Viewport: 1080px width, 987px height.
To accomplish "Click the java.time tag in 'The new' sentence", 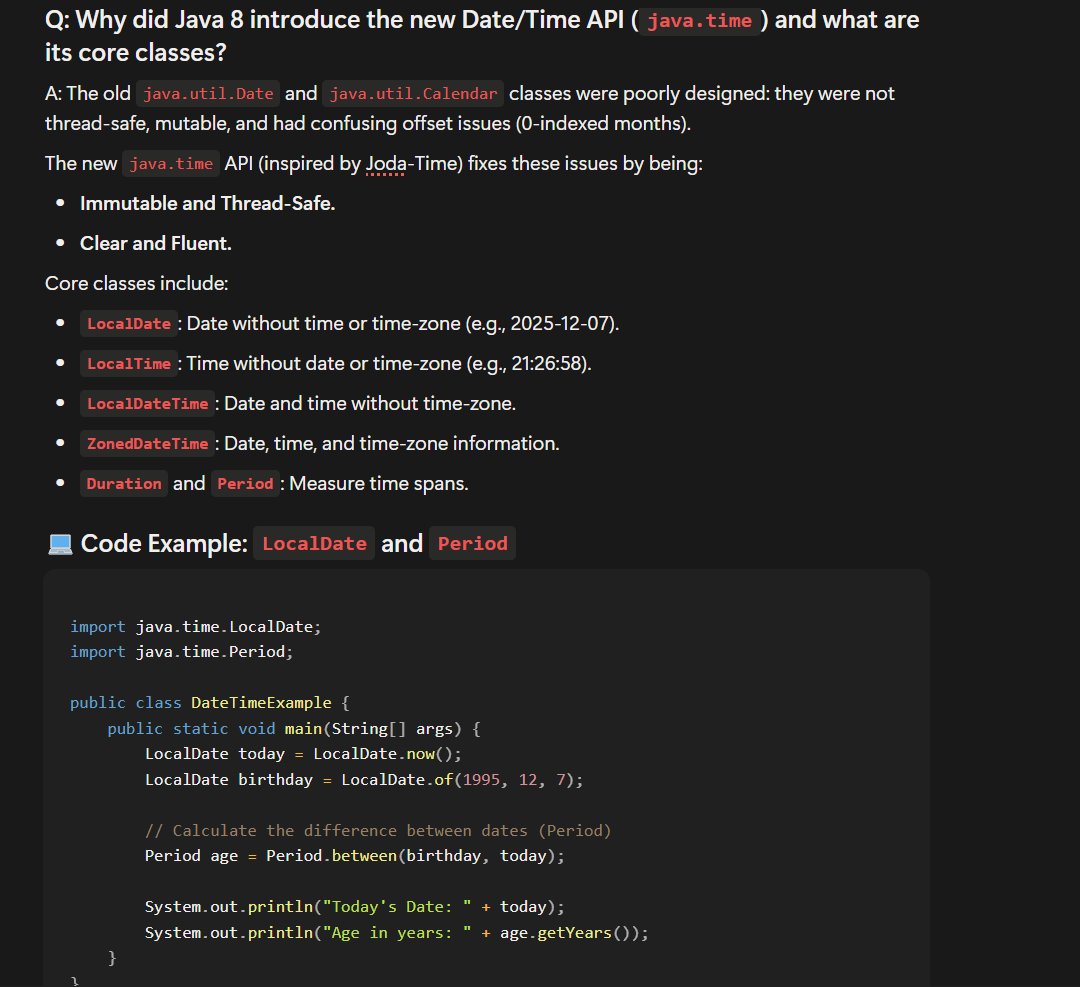I will point(171,164).
